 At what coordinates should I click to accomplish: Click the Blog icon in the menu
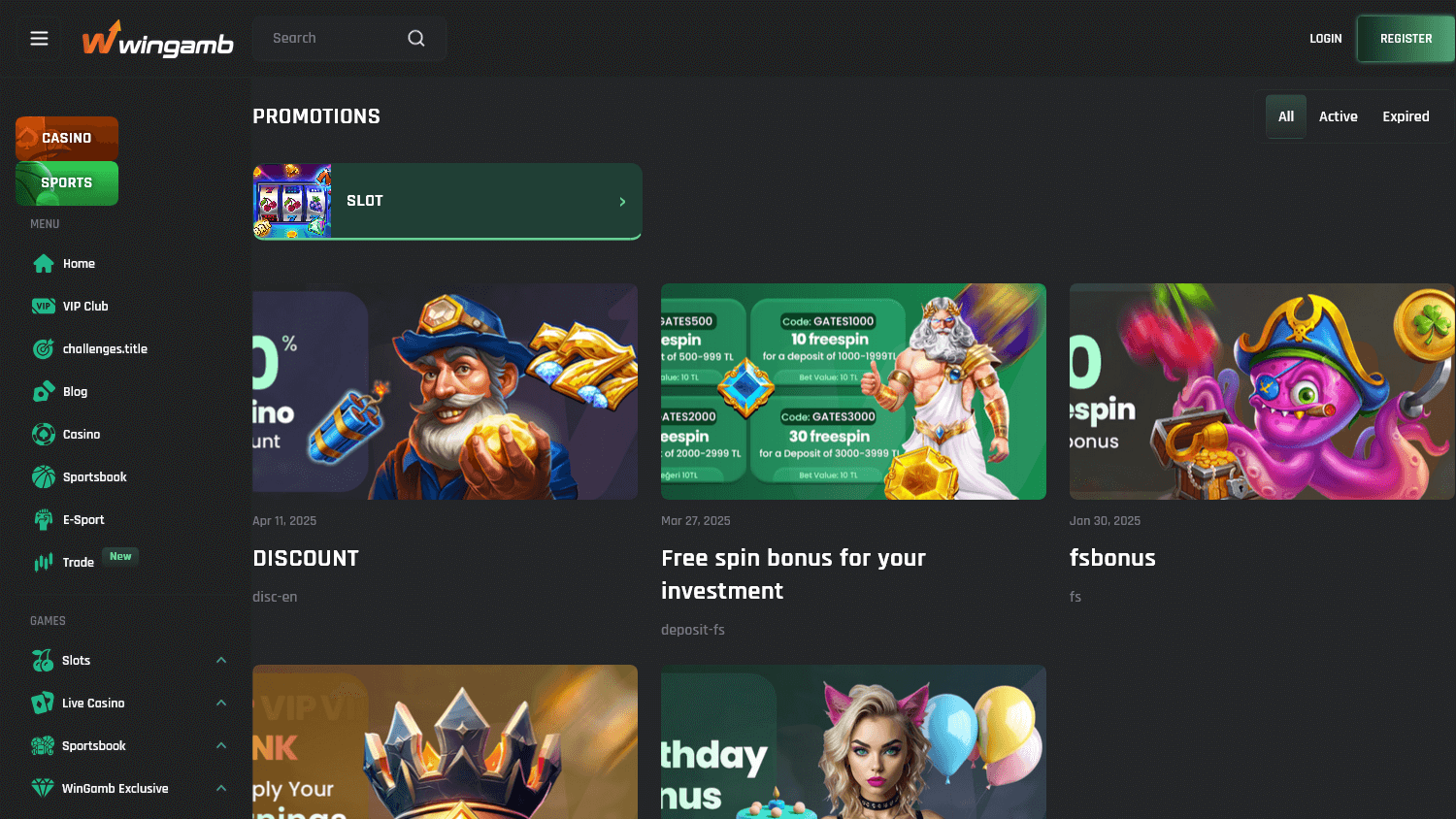click(44, 391)
